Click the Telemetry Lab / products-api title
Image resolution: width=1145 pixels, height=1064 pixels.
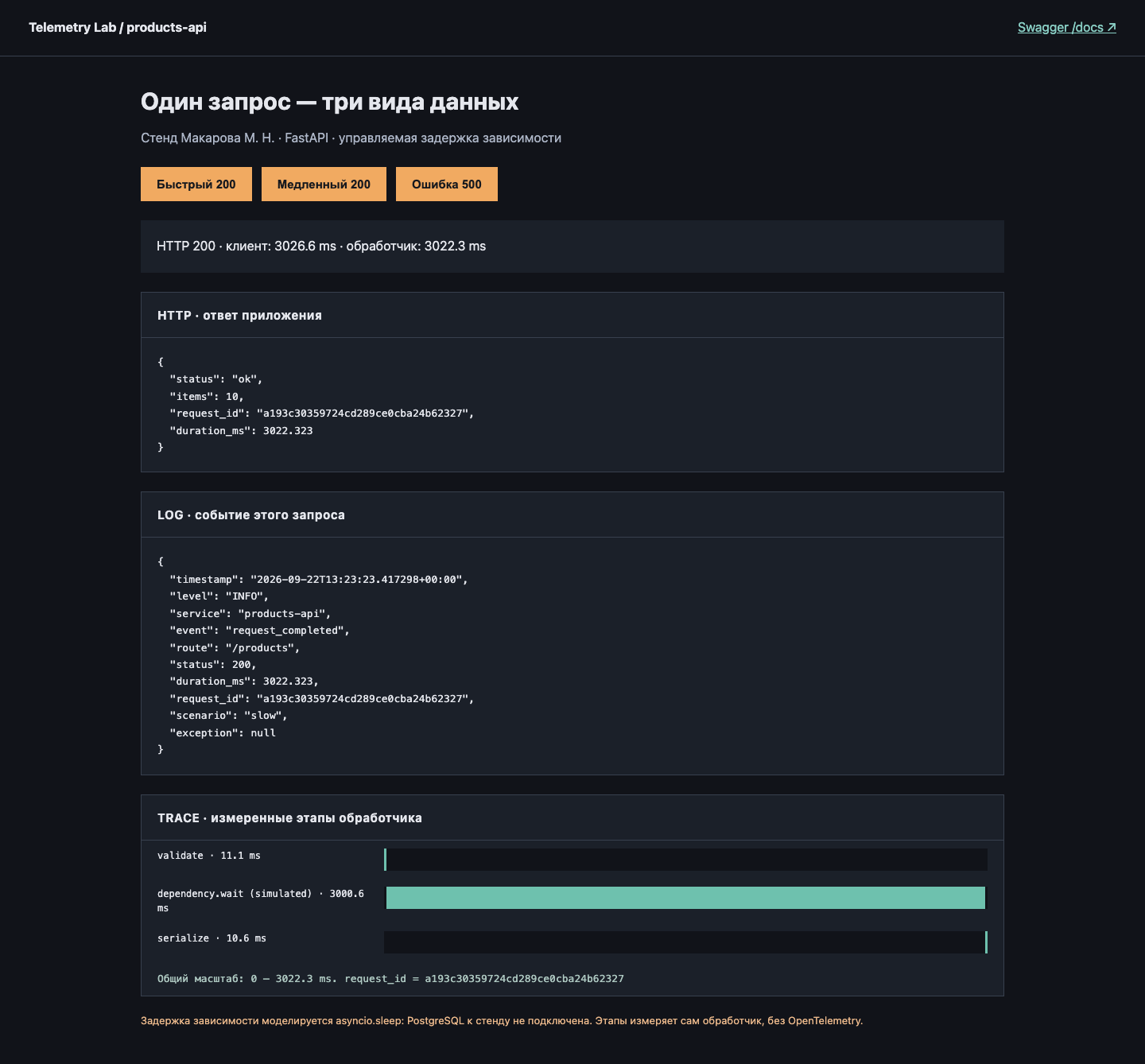point(118,27)
